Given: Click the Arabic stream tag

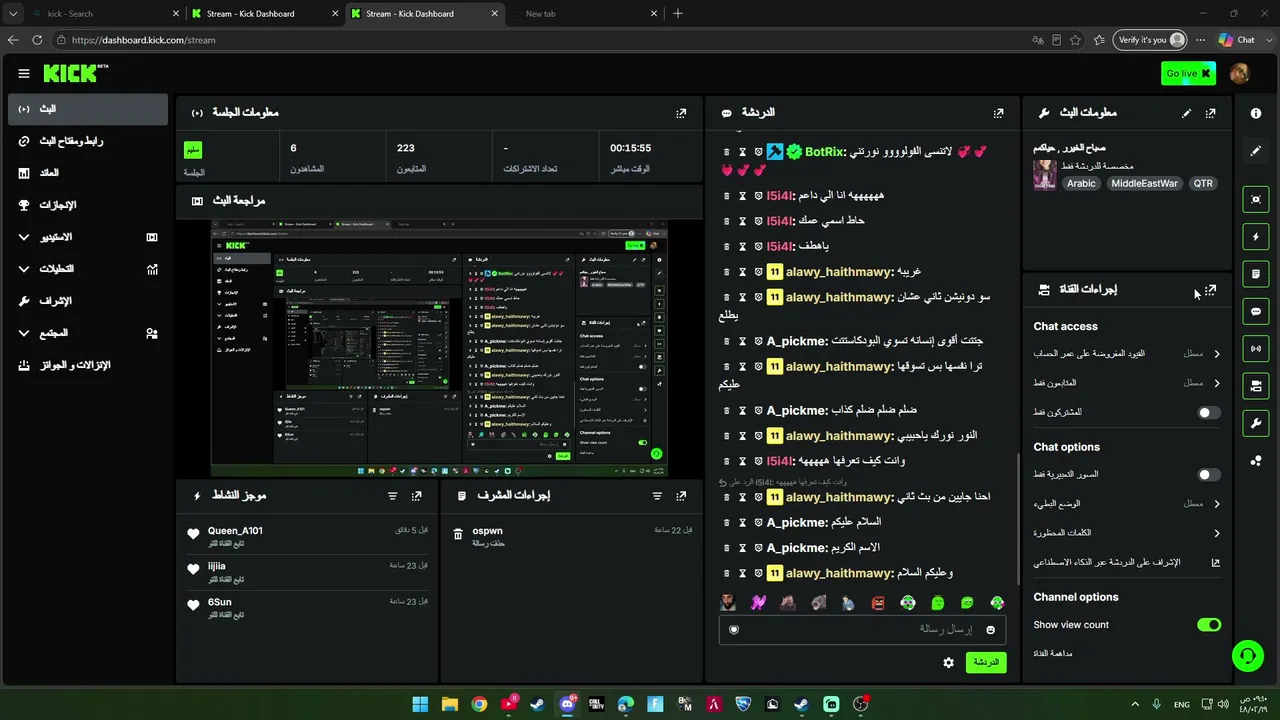Looking at the screenshot, I should coord(1081,184).
